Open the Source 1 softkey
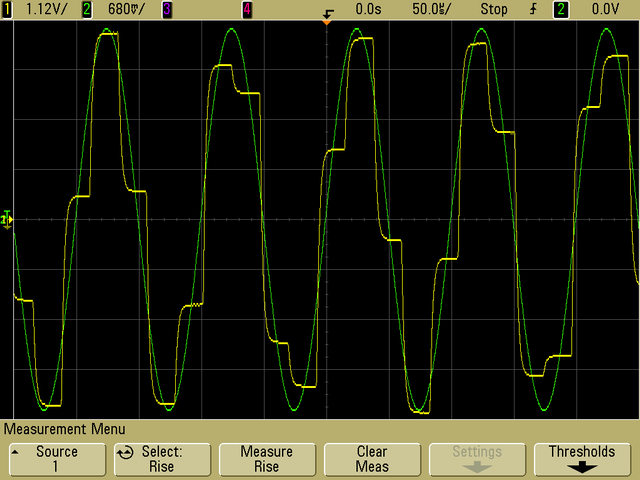Screen dimensions: 640x480 point(58,460)
